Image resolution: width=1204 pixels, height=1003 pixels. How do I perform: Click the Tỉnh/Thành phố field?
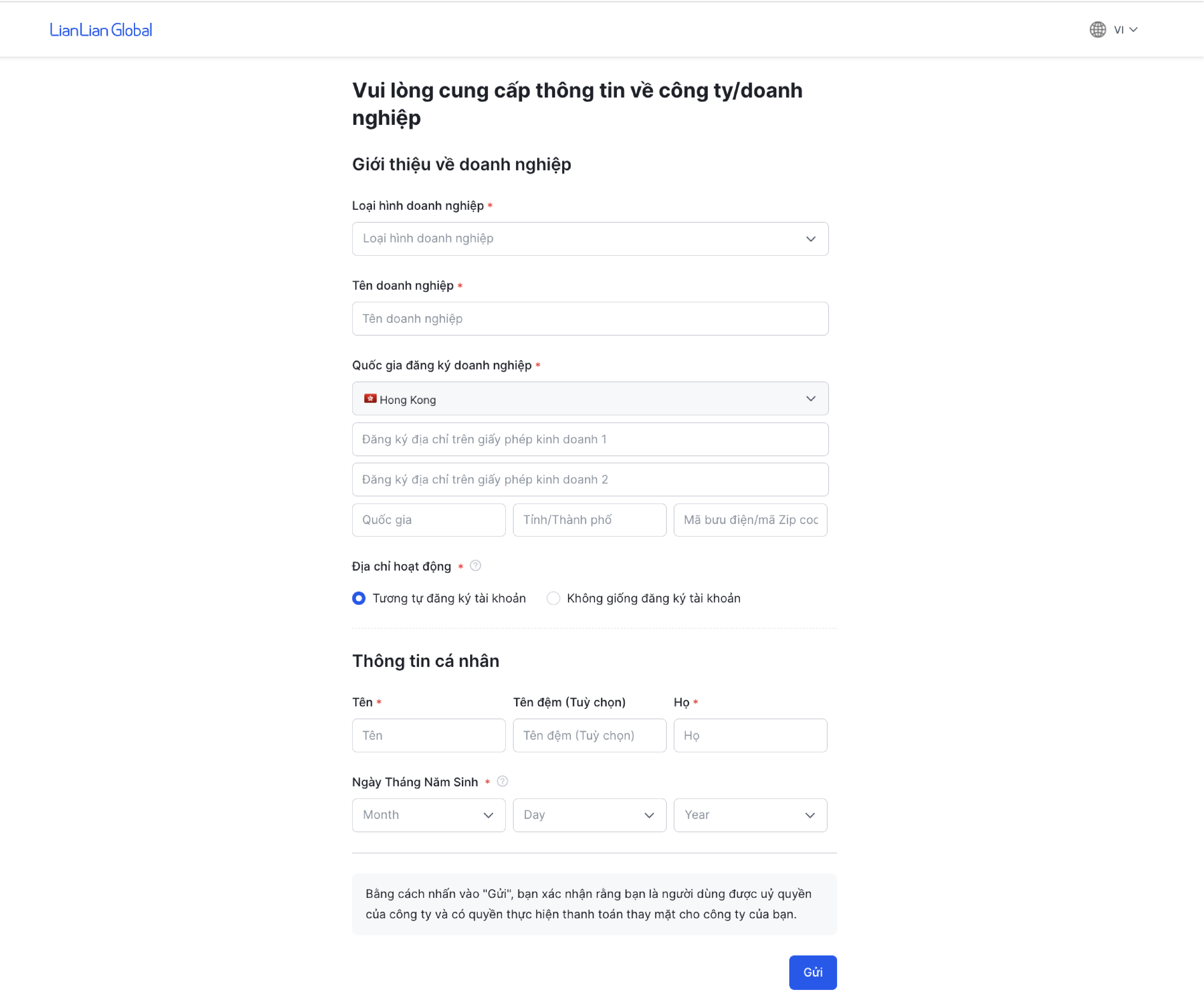click(589, 520)
